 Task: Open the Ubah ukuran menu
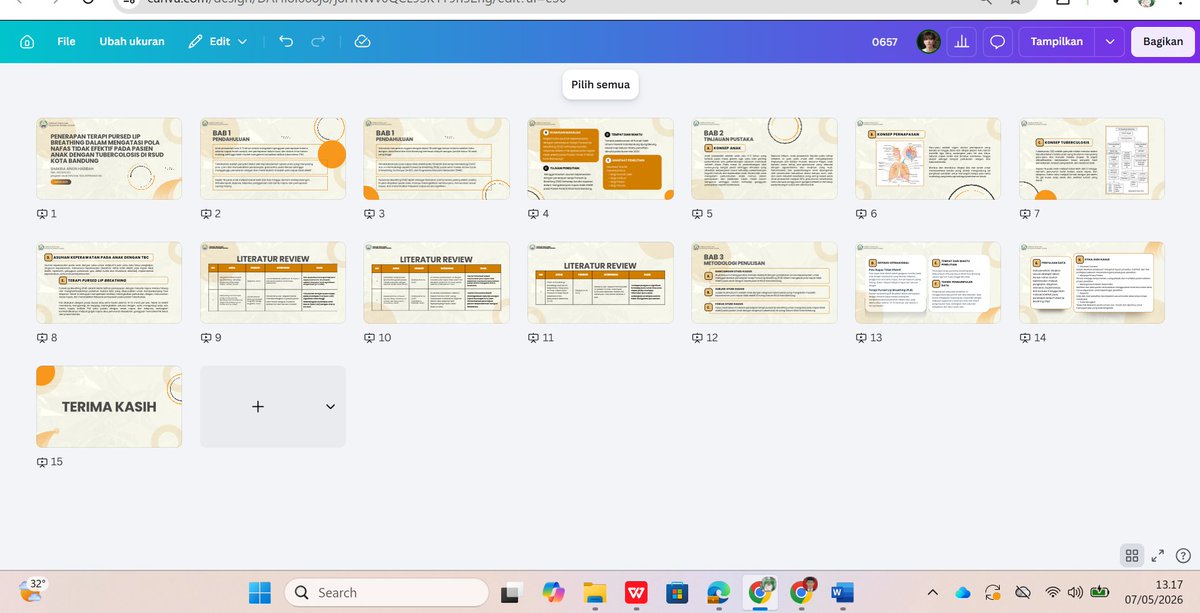(x=132, y=42)
